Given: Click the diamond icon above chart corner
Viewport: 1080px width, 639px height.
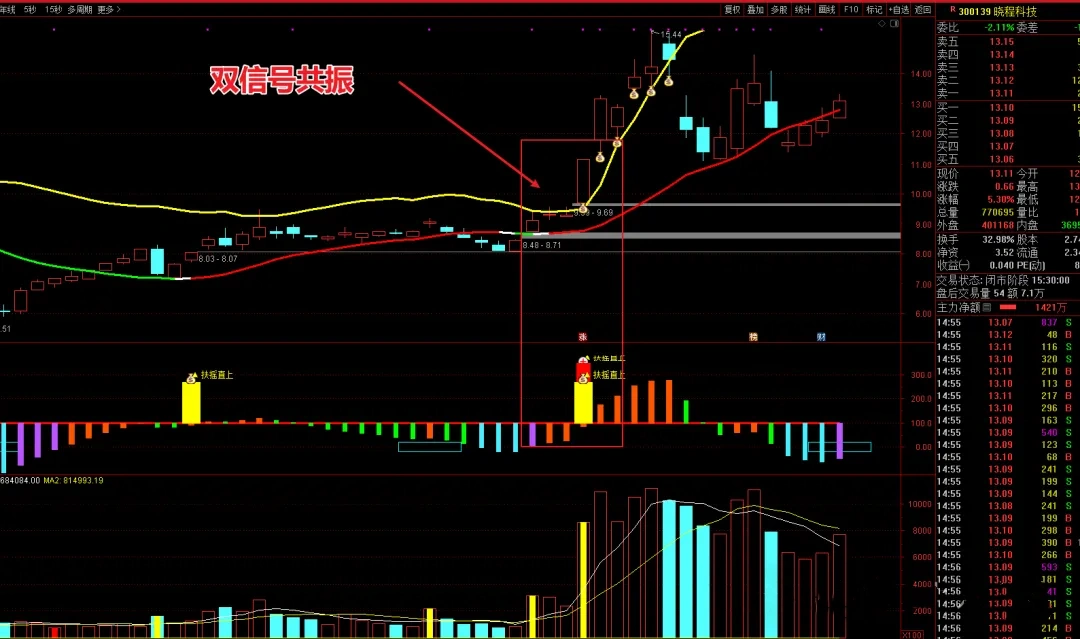Looking at the screenshot, I should click(882, 23).
